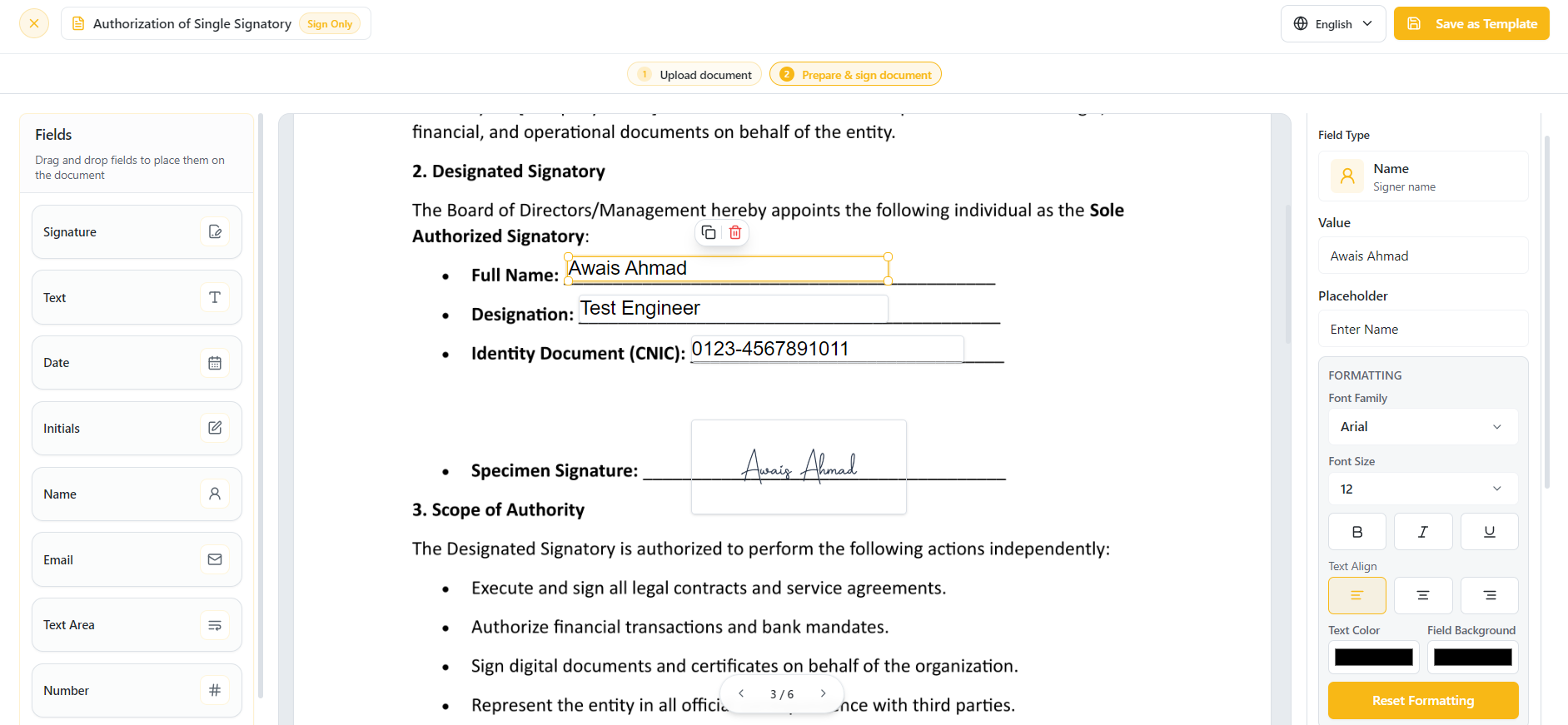
Task: Duplicate the selected field with copy icon
Action: point(709,233)
